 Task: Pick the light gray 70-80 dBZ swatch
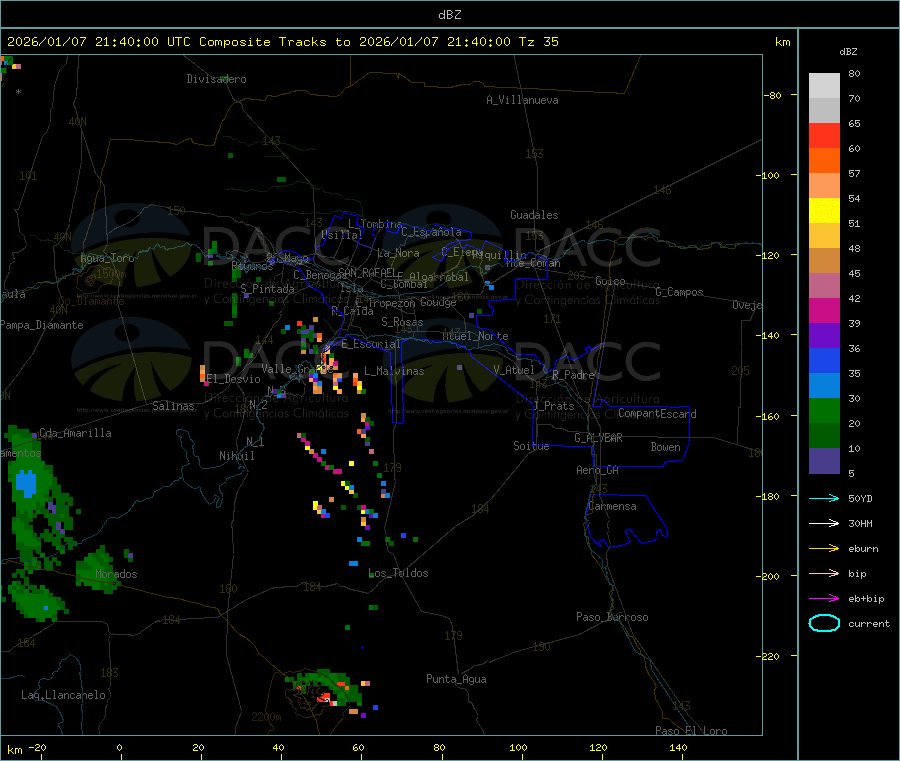pyautogui.click(x=824, y=86)
